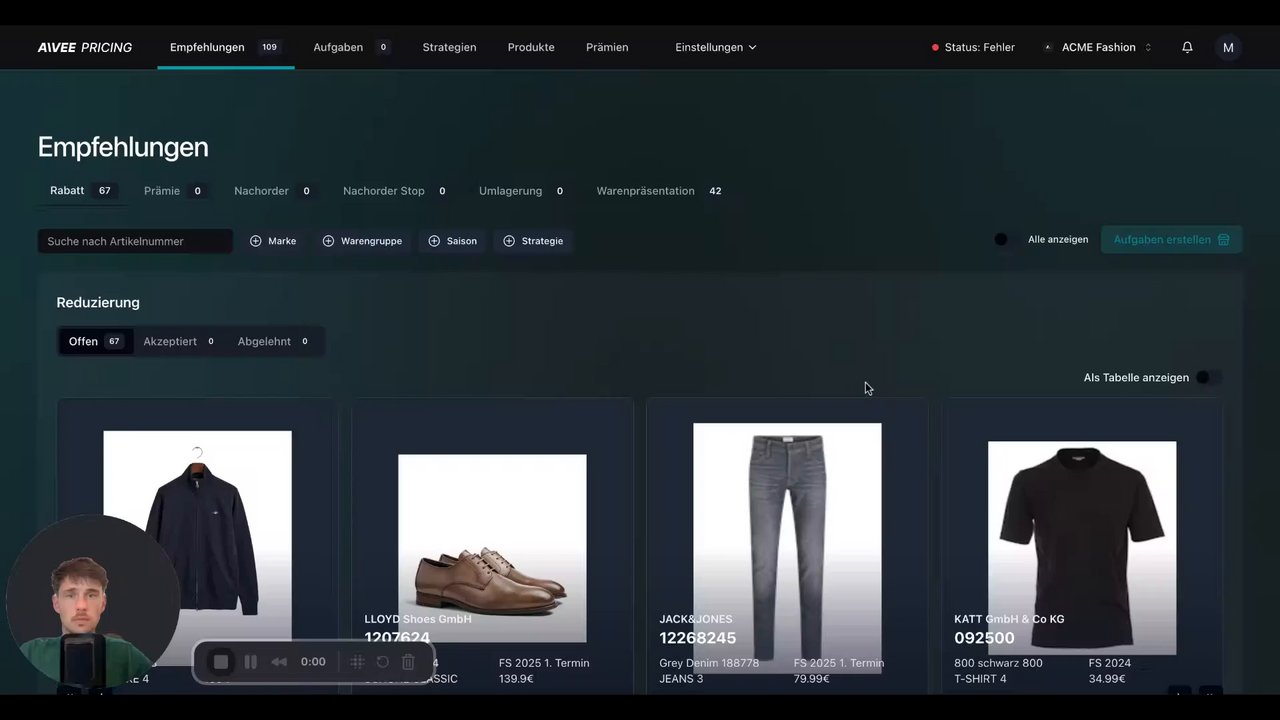
Task: Open ACME Fashion account switcher
Action: click(x=1098, y=47)
